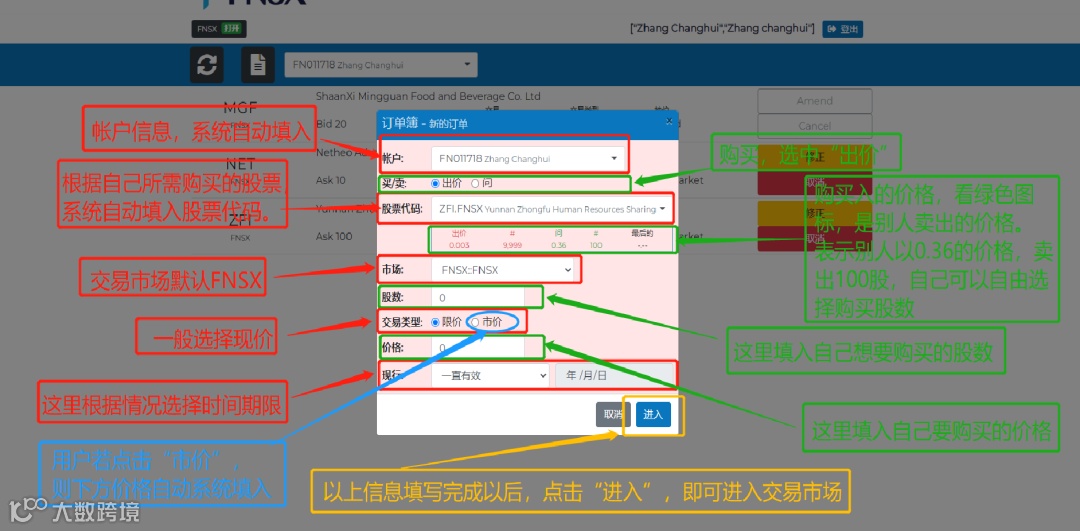Open the 市场 FNSX::FNSX dropdown
Screen dimensions: 1080x531
[503, 270]
